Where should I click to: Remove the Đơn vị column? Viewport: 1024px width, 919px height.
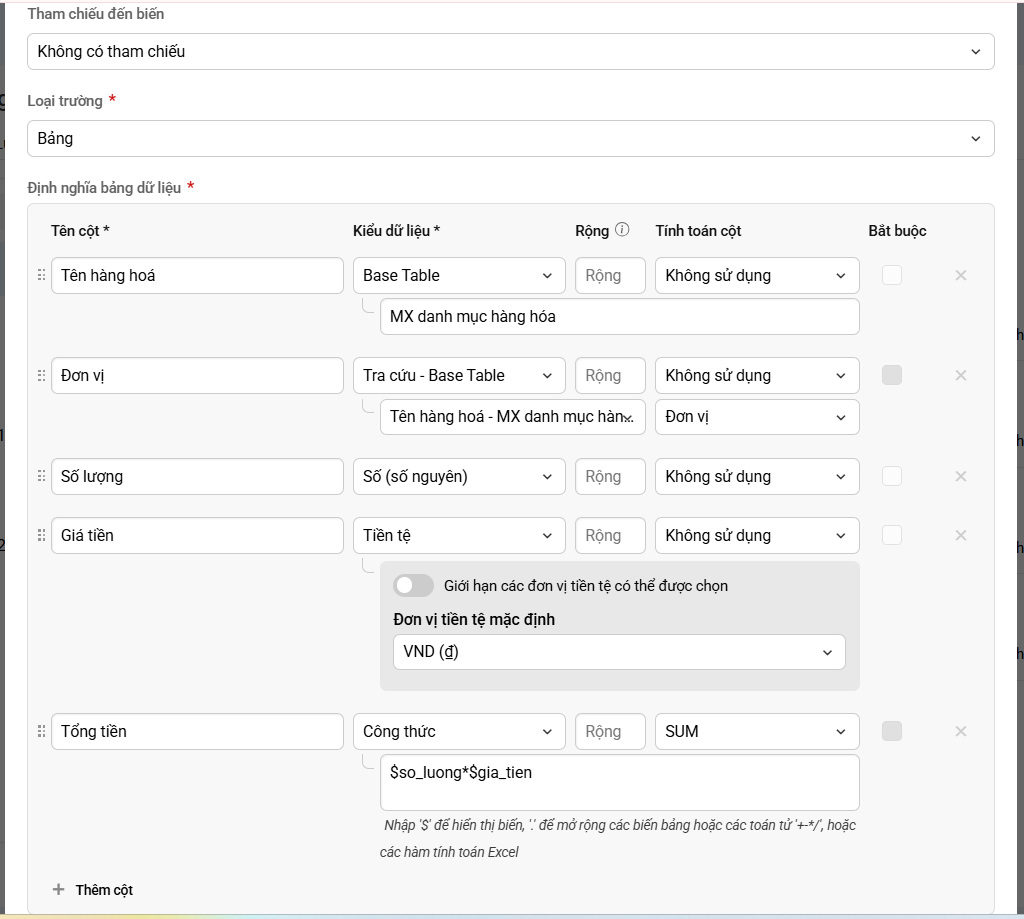pyautogui.click(x=961, y=375)
